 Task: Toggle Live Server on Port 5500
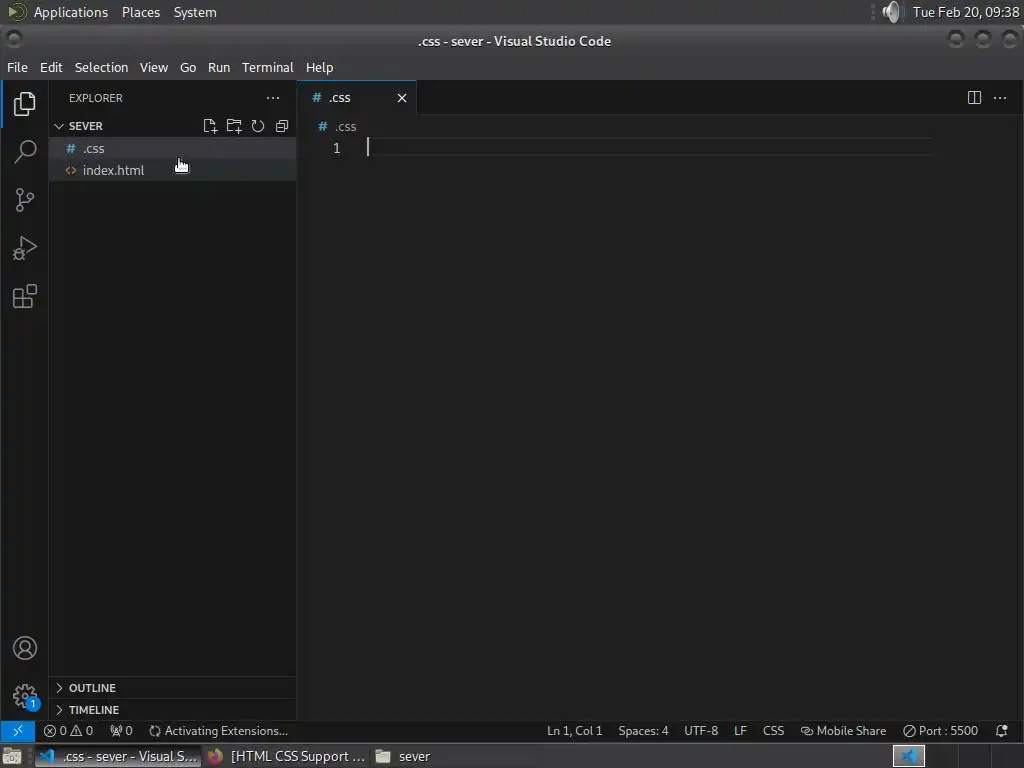[x=940, y=731]
